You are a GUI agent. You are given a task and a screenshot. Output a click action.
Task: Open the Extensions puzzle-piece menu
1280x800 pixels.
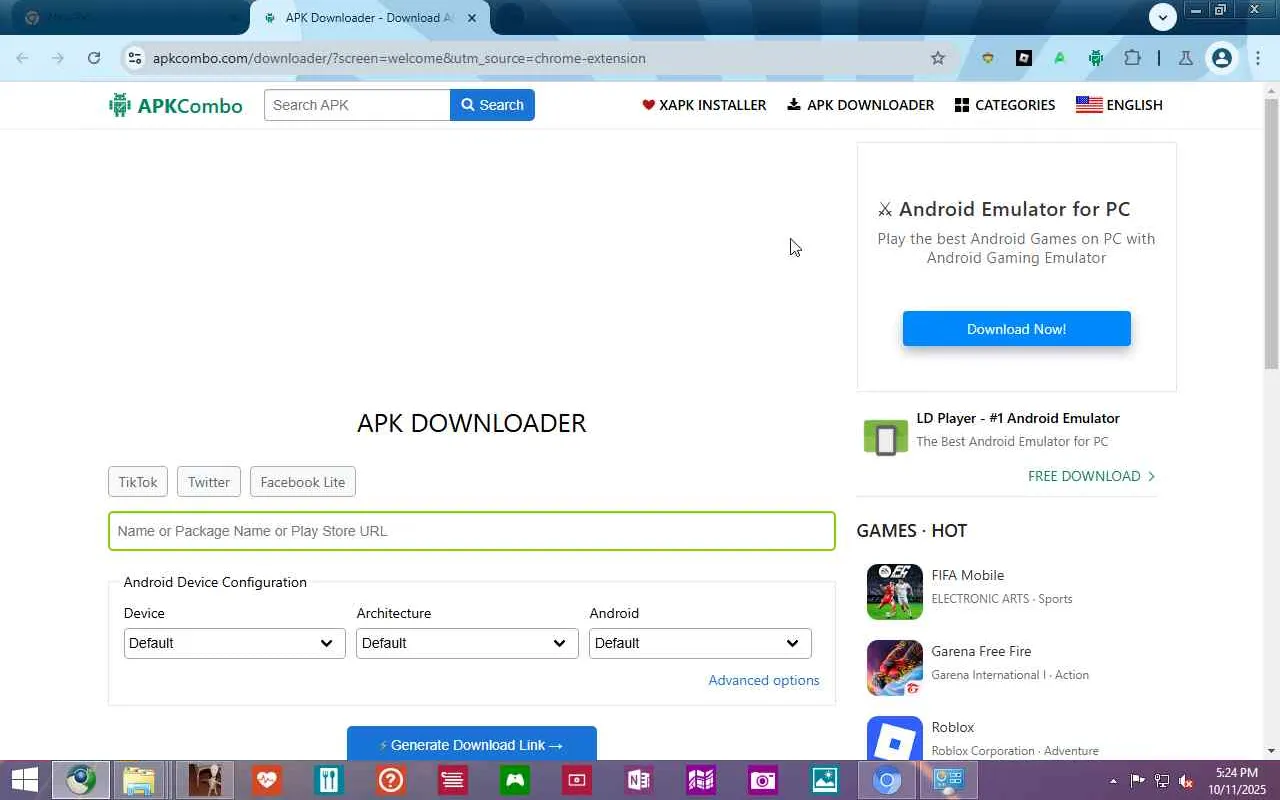tap(1132, 58)
